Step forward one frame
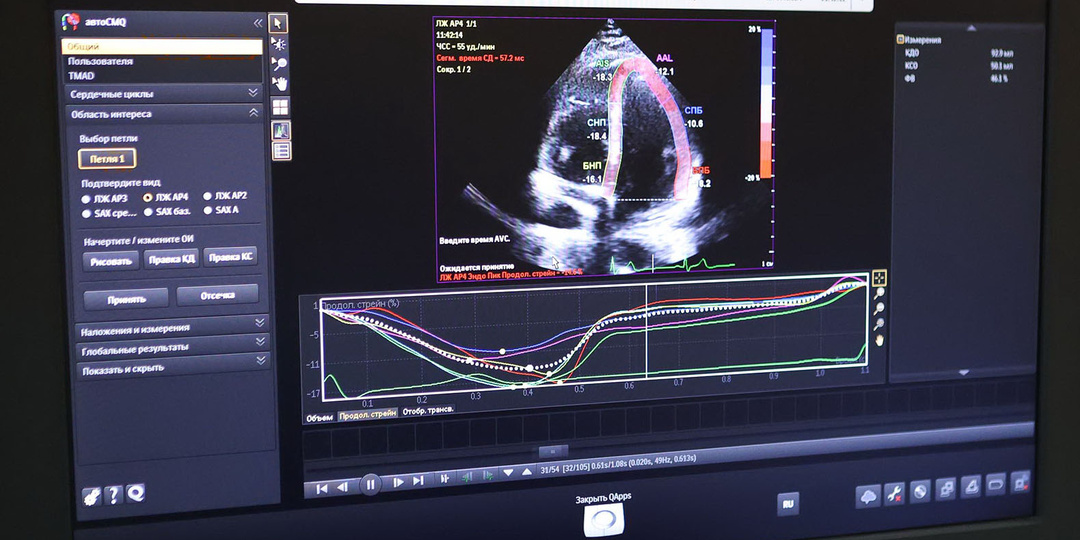The width and height of the screenshot is (1080, 540). (398, 483)
